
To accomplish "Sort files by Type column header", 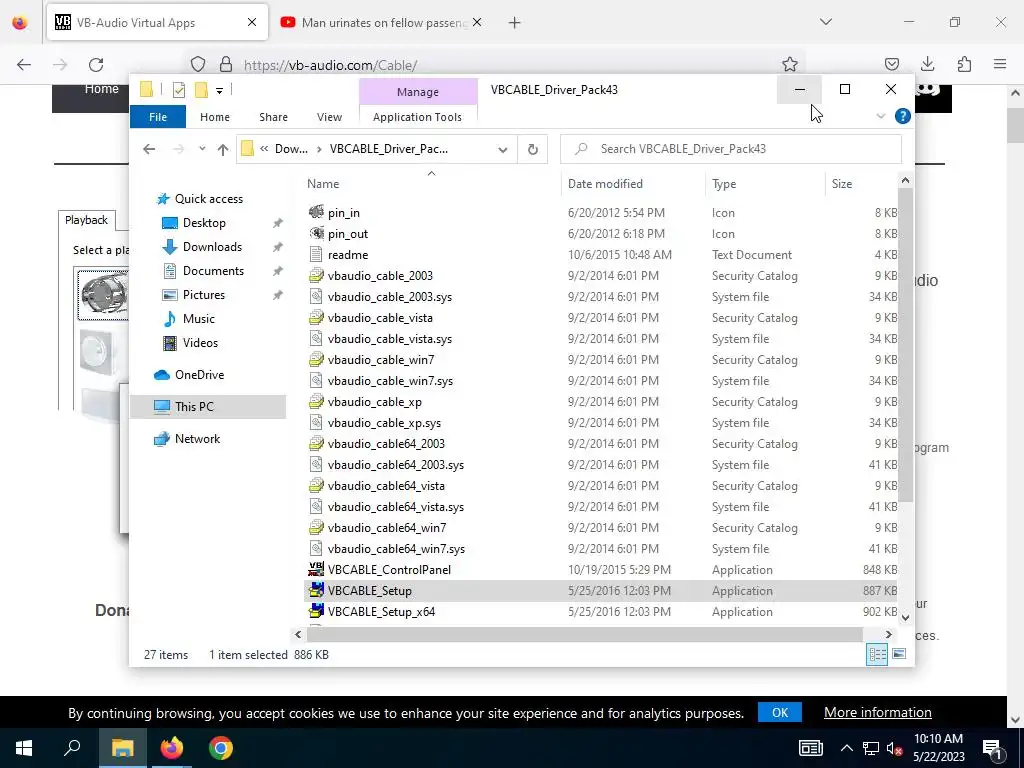I will 724,184.
